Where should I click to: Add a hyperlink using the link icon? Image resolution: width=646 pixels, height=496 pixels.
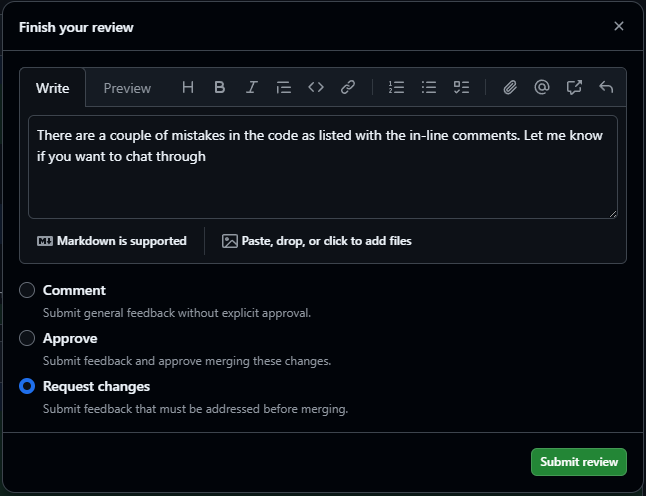348,88
